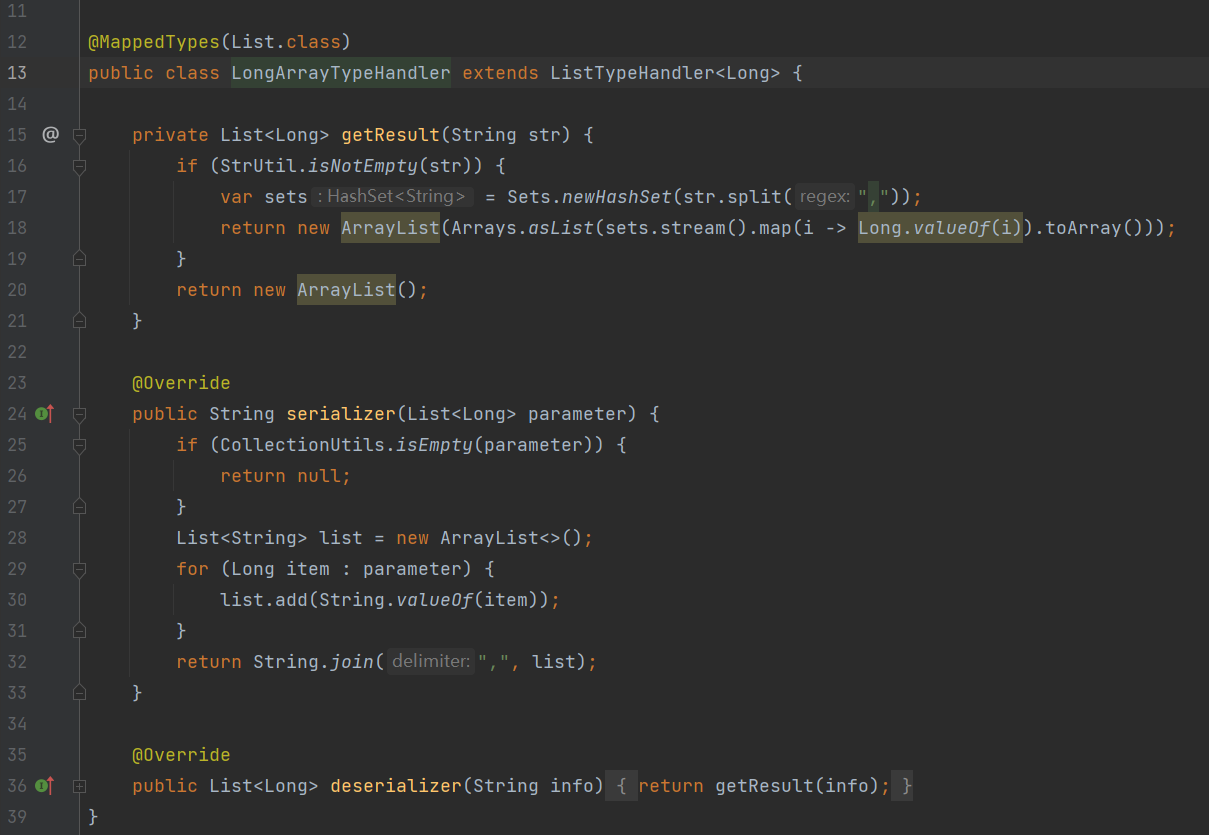This screenshot has width=1209, height=835.
Task: Click the override gutter icon beside deserializer
Action: pyautogui.click(x=44, y=786)
